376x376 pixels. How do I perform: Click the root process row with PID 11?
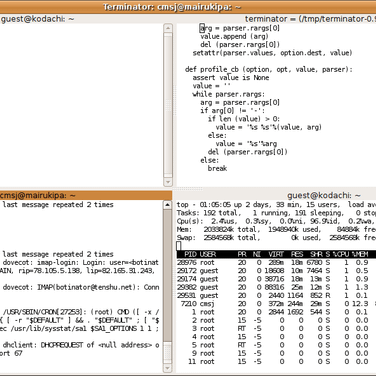(276, 362)
